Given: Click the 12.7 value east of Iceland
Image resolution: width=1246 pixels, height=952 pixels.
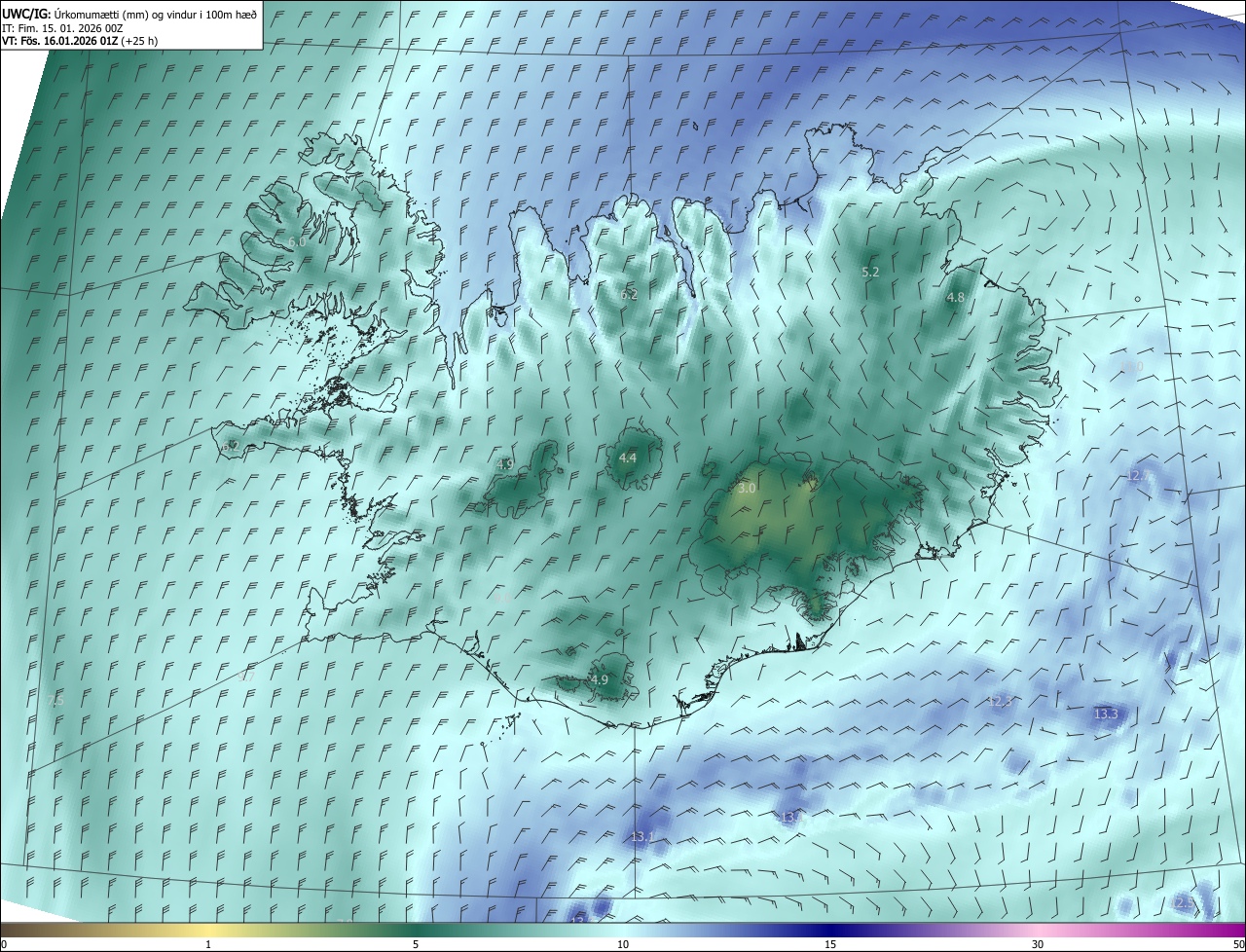Looking at the screenshot, I should pyautogui.click(x=1136, y=476).
